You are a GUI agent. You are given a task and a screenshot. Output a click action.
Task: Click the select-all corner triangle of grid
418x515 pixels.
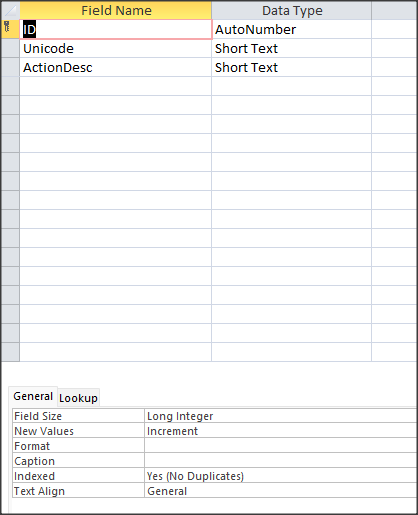click(x=10, y=10)
